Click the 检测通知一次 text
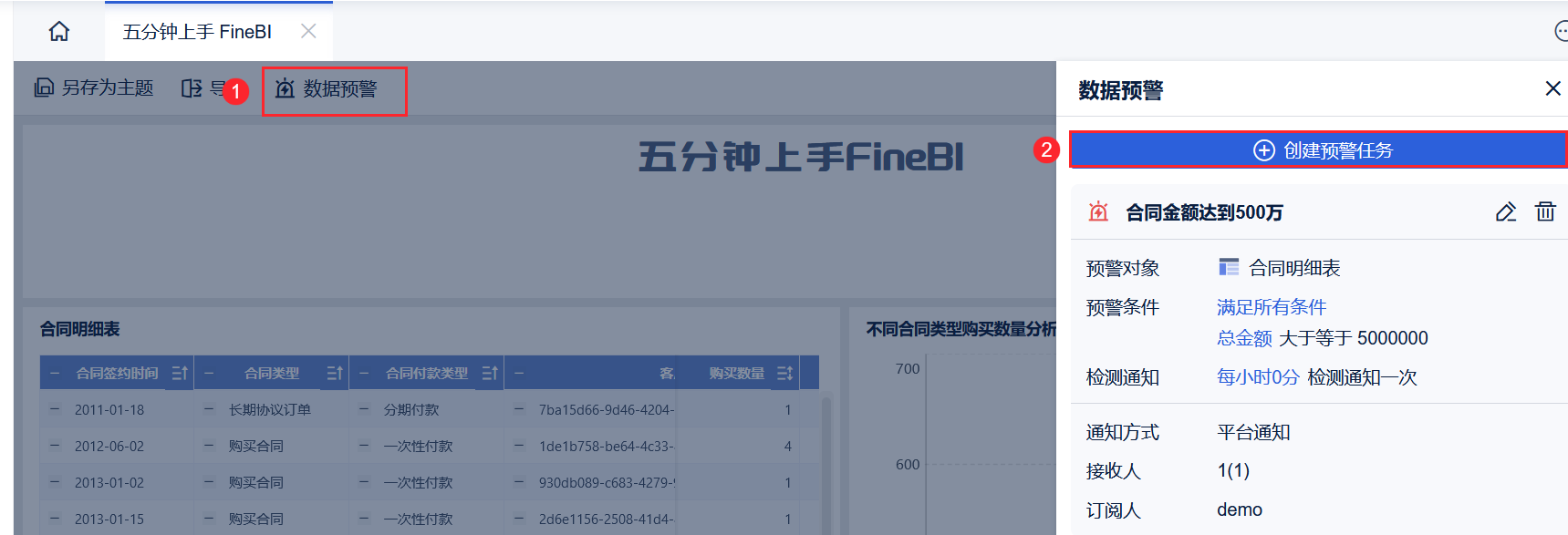The width and height of the screenshot is (1568, 535). (1363, 377)
